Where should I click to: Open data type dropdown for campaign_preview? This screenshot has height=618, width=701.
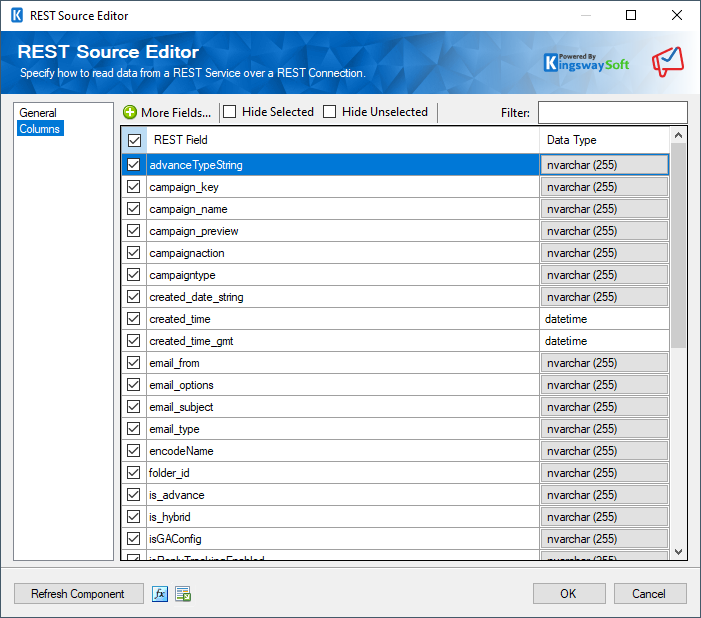click(604, 231)
